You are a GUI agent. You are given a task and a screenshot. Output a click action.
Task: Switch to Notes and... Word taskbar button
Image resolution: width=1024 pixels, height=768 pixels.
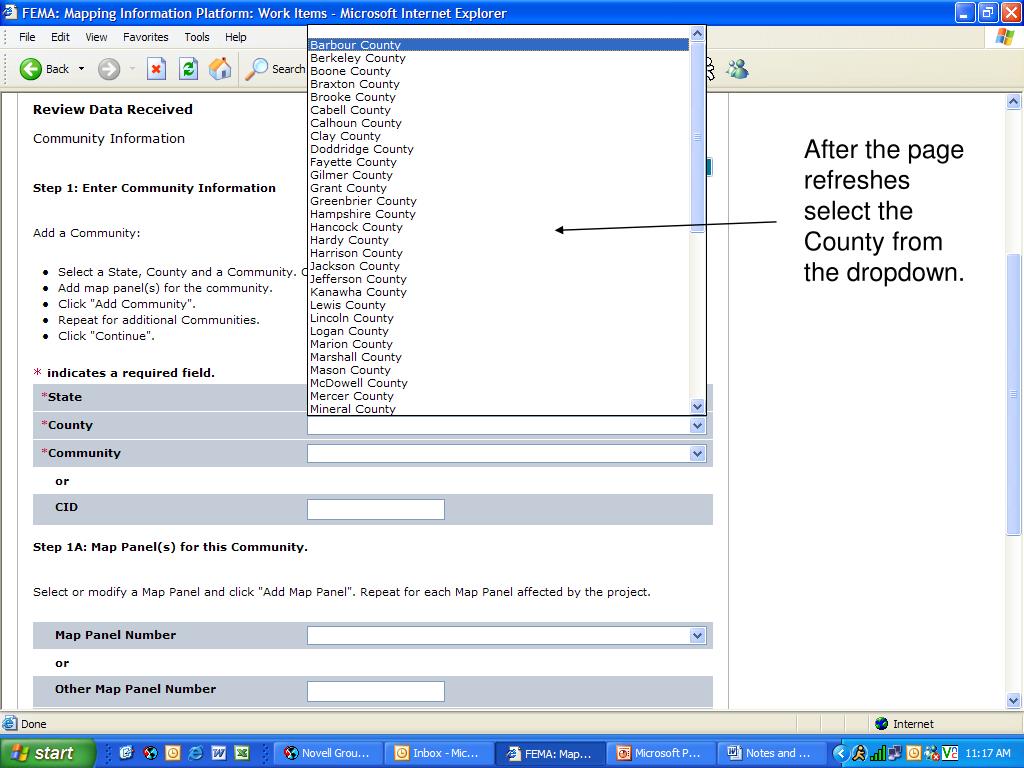(x=771, y=753)
